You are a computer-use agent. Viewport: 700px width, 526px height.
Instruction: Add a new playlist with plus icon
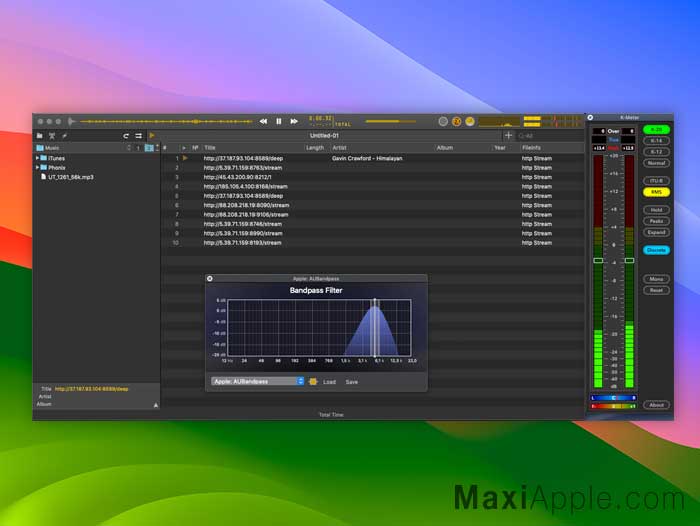pyautogui.click(x=508, y=135)
